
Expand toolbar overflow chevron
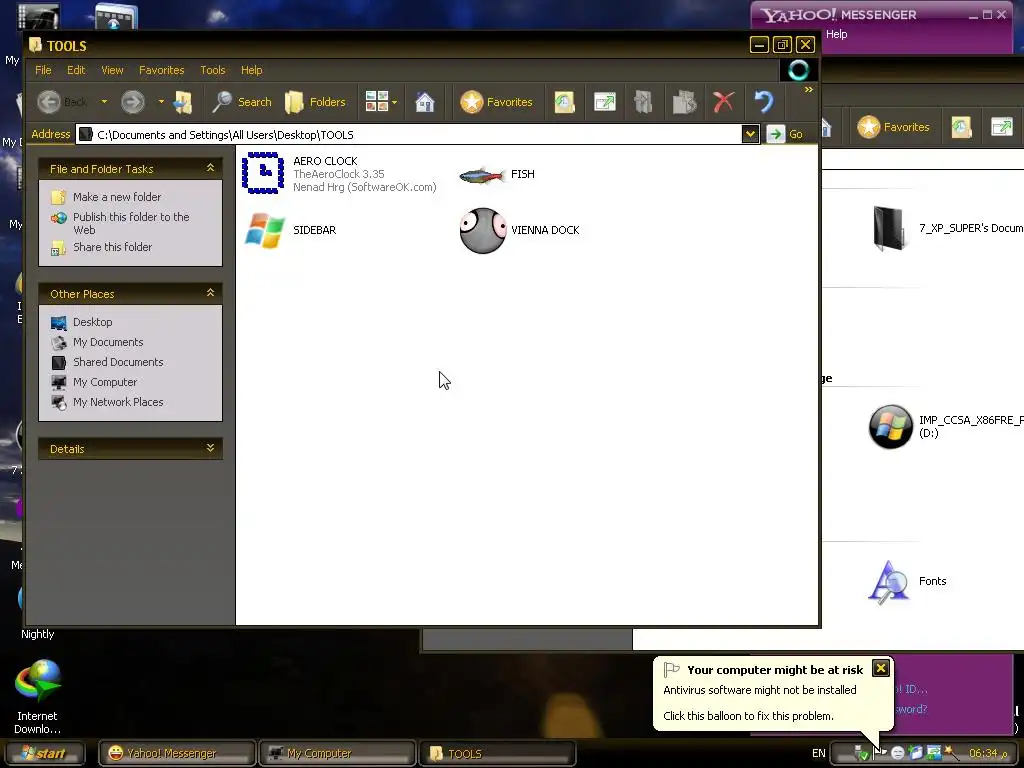click(x=808, y=89)
